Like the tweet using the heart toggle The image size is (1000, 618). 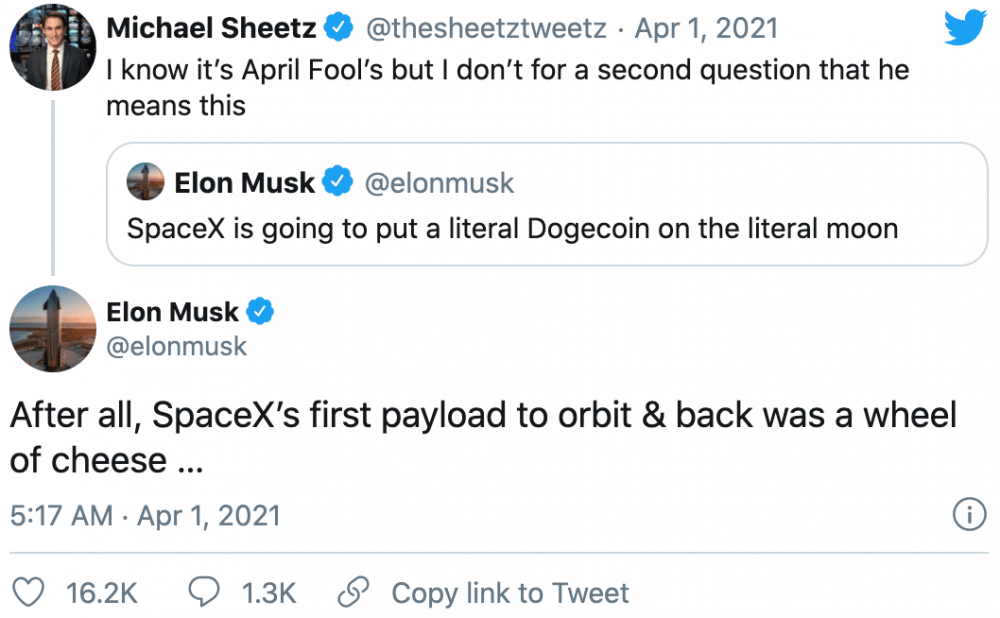[29, 592]
